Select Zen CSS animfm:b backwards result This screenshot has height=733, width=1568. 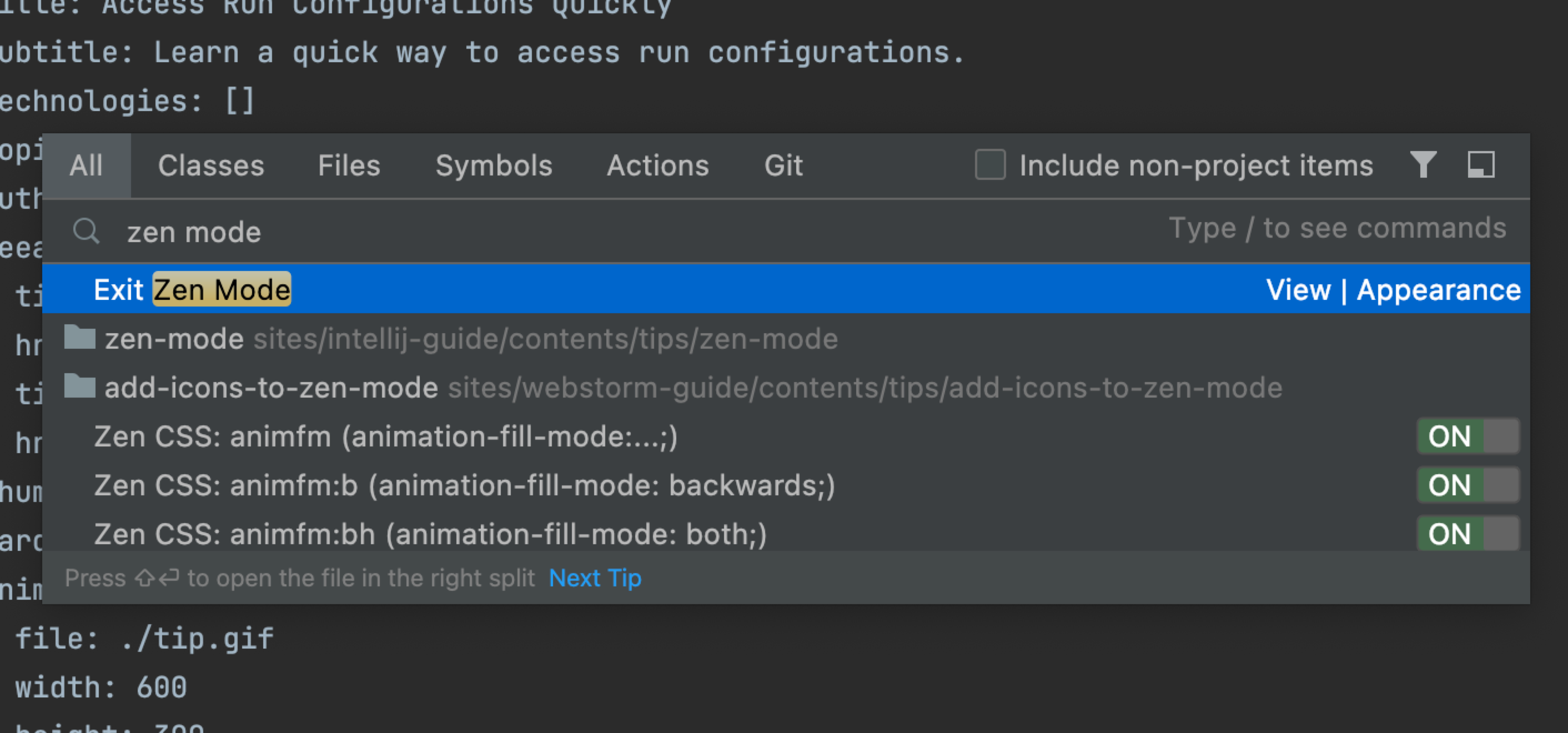786,485
